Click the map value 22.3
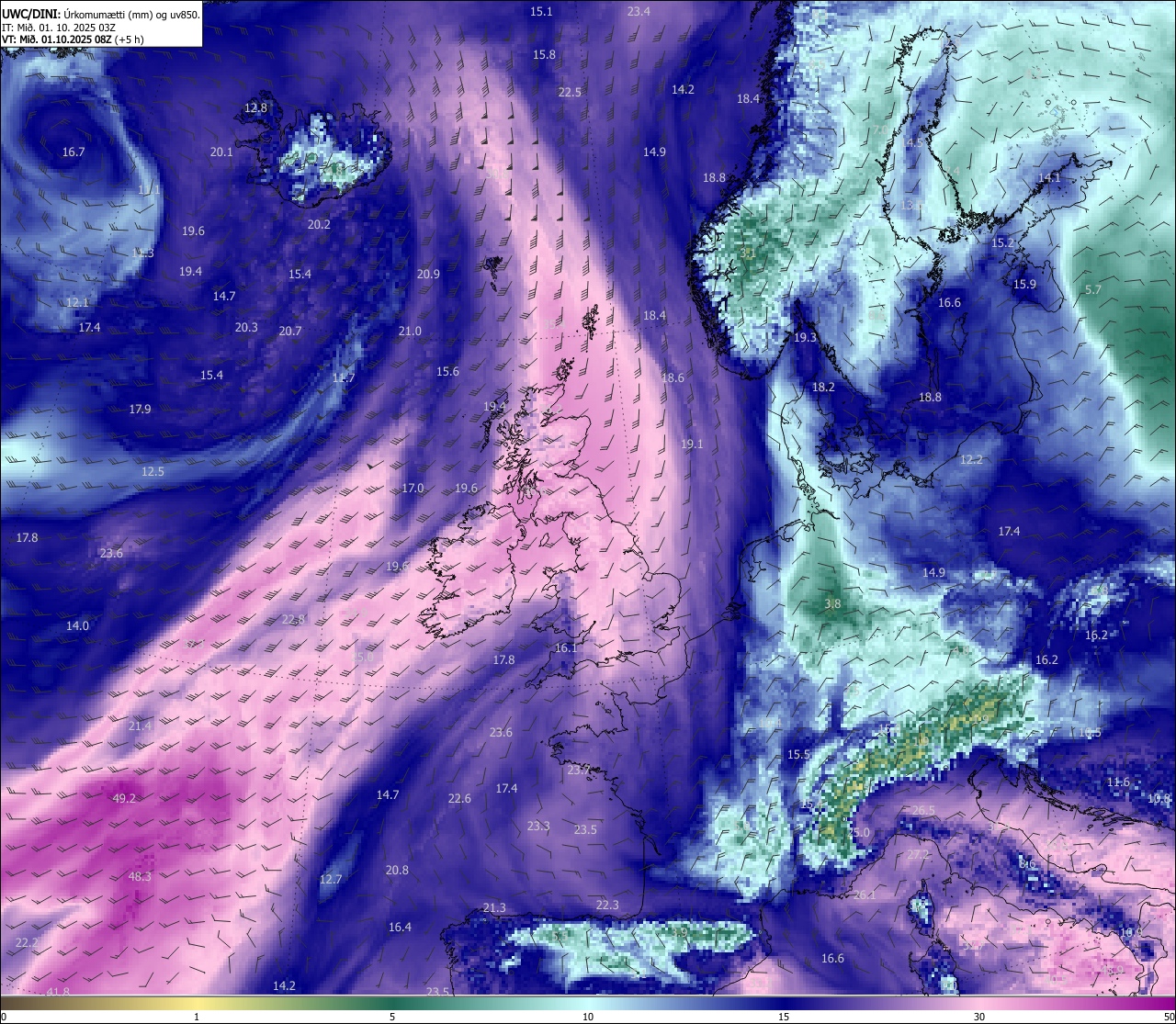The width and height of the screenshot is (1176, 1024). coord(607,905)
